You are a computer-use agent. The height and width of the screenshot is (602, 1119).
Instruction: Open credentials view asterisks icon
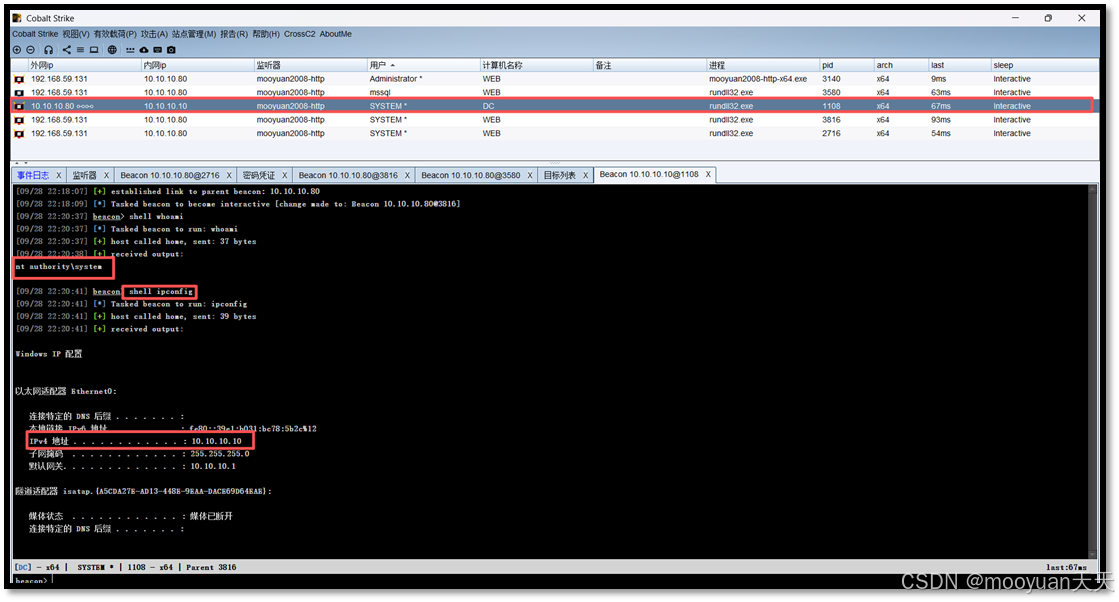130,50
